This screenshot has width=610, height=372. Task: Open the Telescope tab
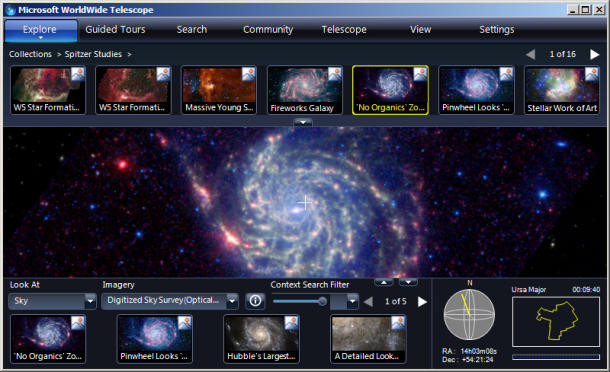(344, 29)
